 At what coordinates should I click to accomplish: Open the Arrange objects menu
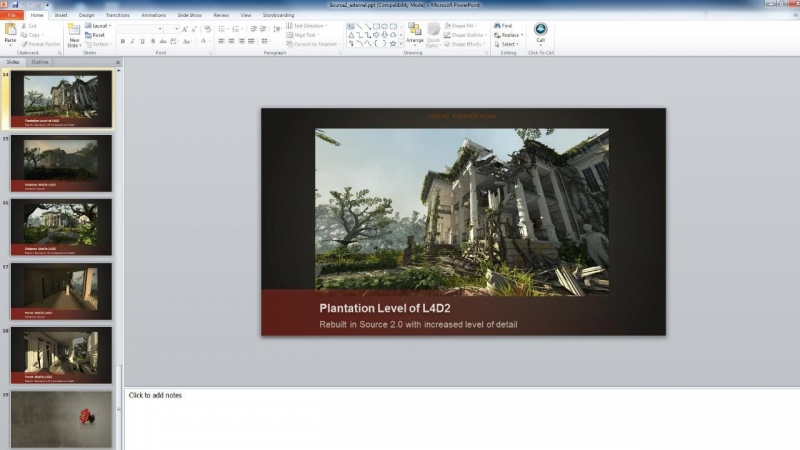coord(415,35)
